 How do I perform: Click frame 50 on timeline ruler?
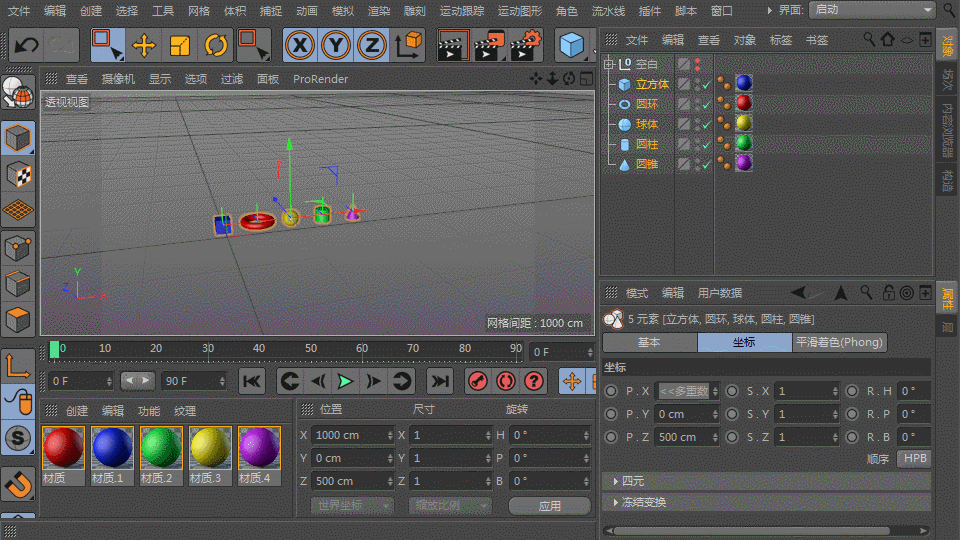point(311,349)
